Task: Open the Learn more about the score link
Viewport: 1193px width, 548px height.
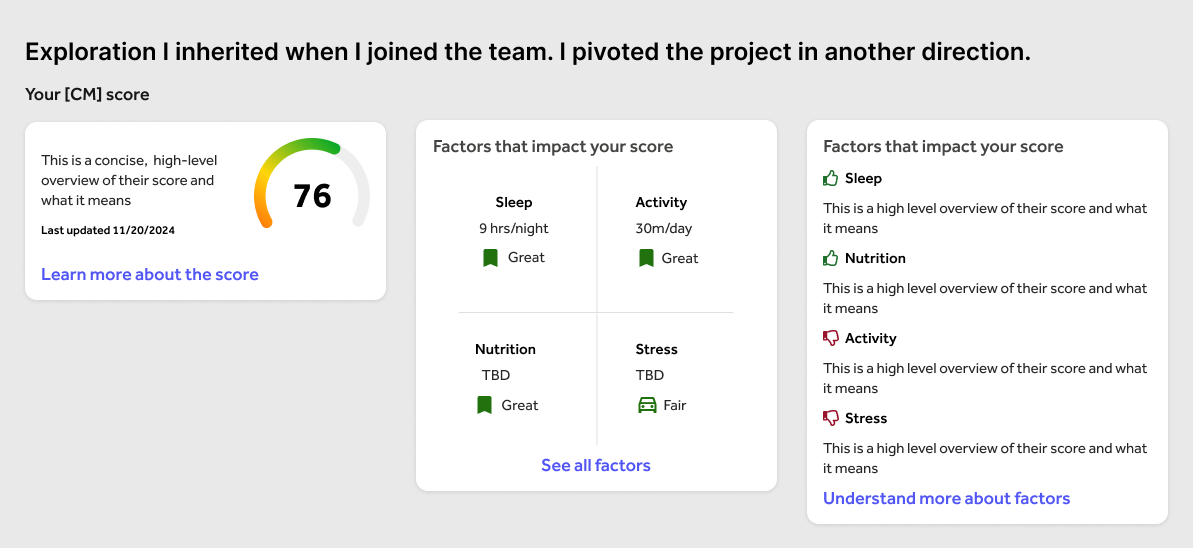Action: click(150, 274)
